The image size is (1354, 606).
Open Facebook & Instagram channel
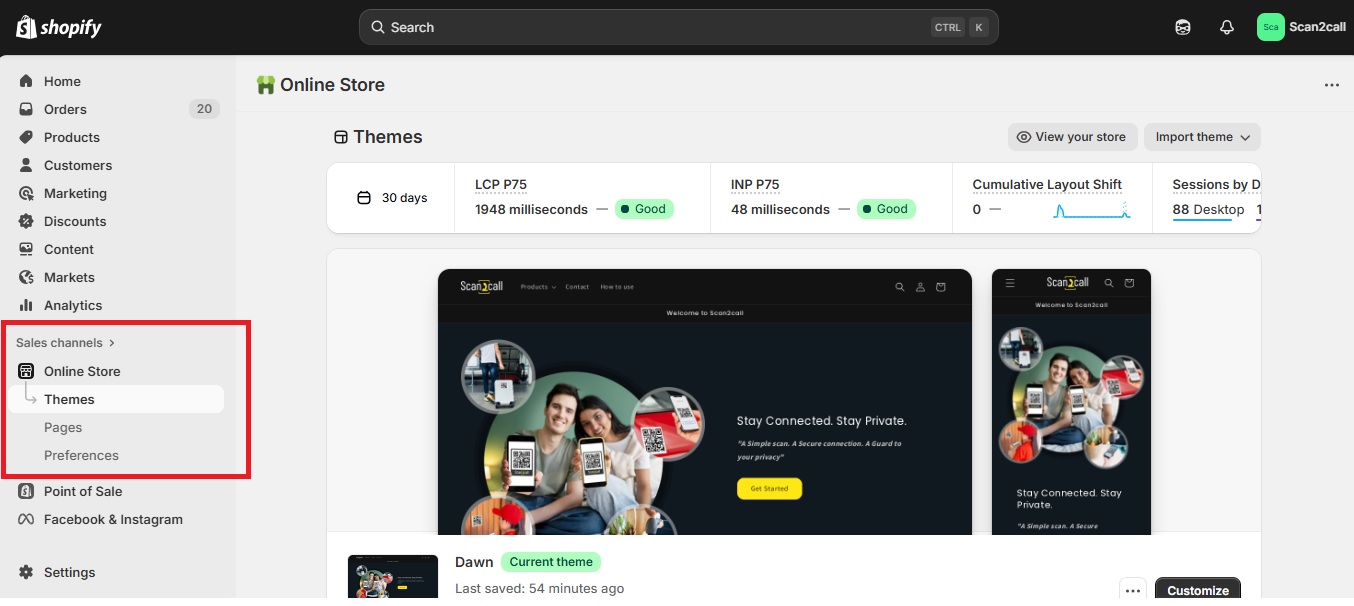click(x=113, y=519)
